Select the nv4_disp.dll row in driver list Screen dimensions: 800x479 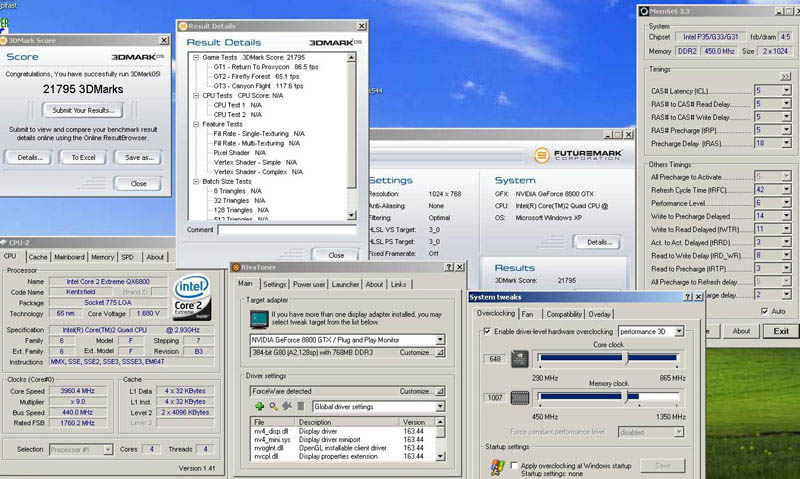342,431
